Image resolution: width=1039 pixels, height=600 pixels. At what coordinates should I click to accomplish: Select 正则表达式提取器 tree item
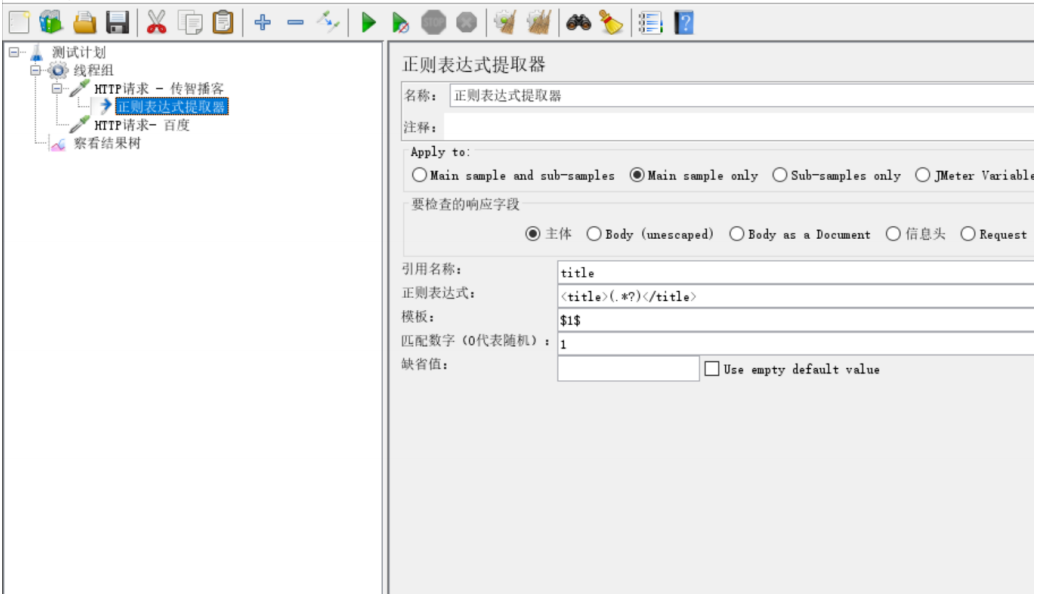[172, 106]
